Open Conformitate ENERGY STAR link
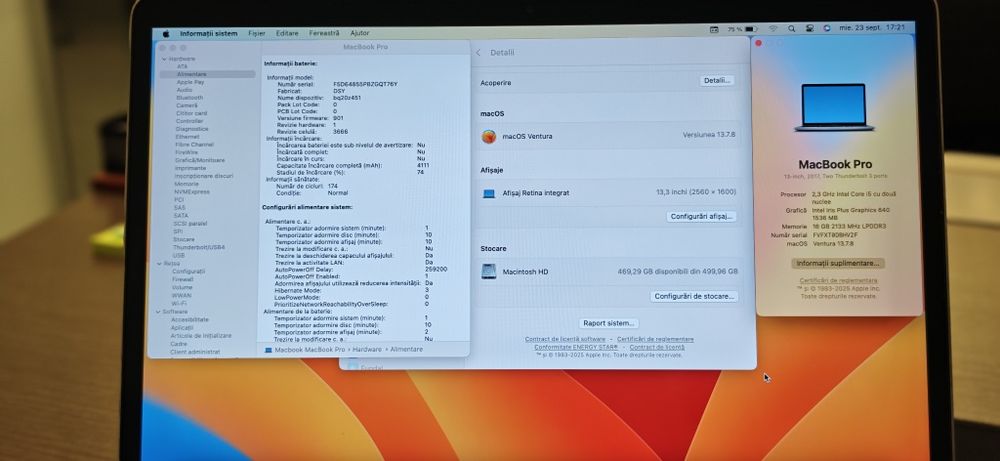 tap(576, 348)
